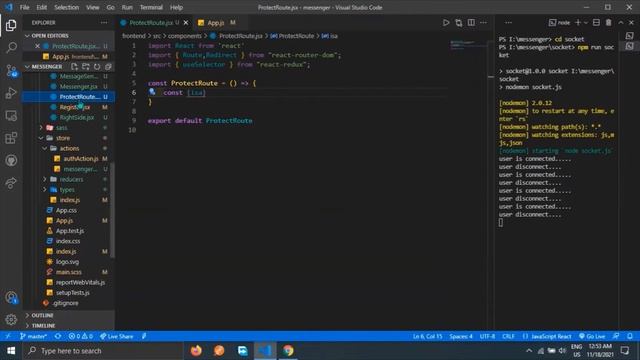The image size is (640, 360).
Task: Open terminal launch profile dropdown arrow
Action: pos(586,22)
